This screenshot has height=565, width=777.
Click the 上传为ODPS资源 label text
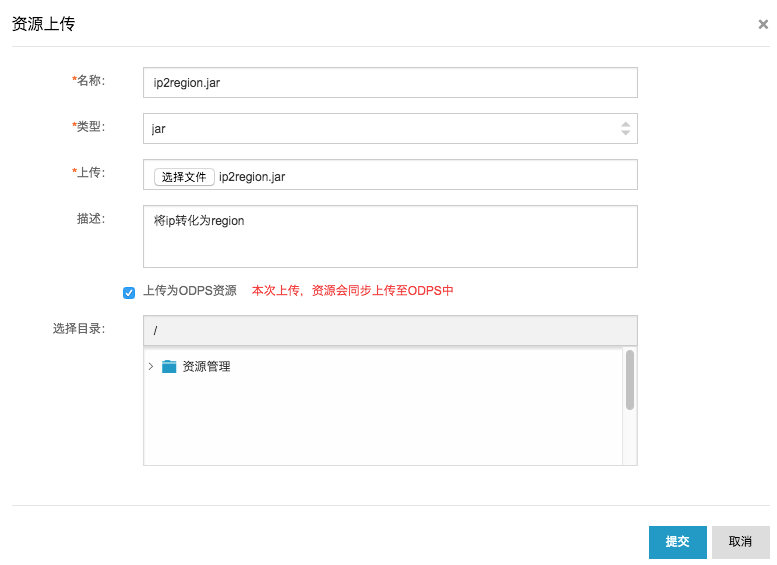click(190, 290)
